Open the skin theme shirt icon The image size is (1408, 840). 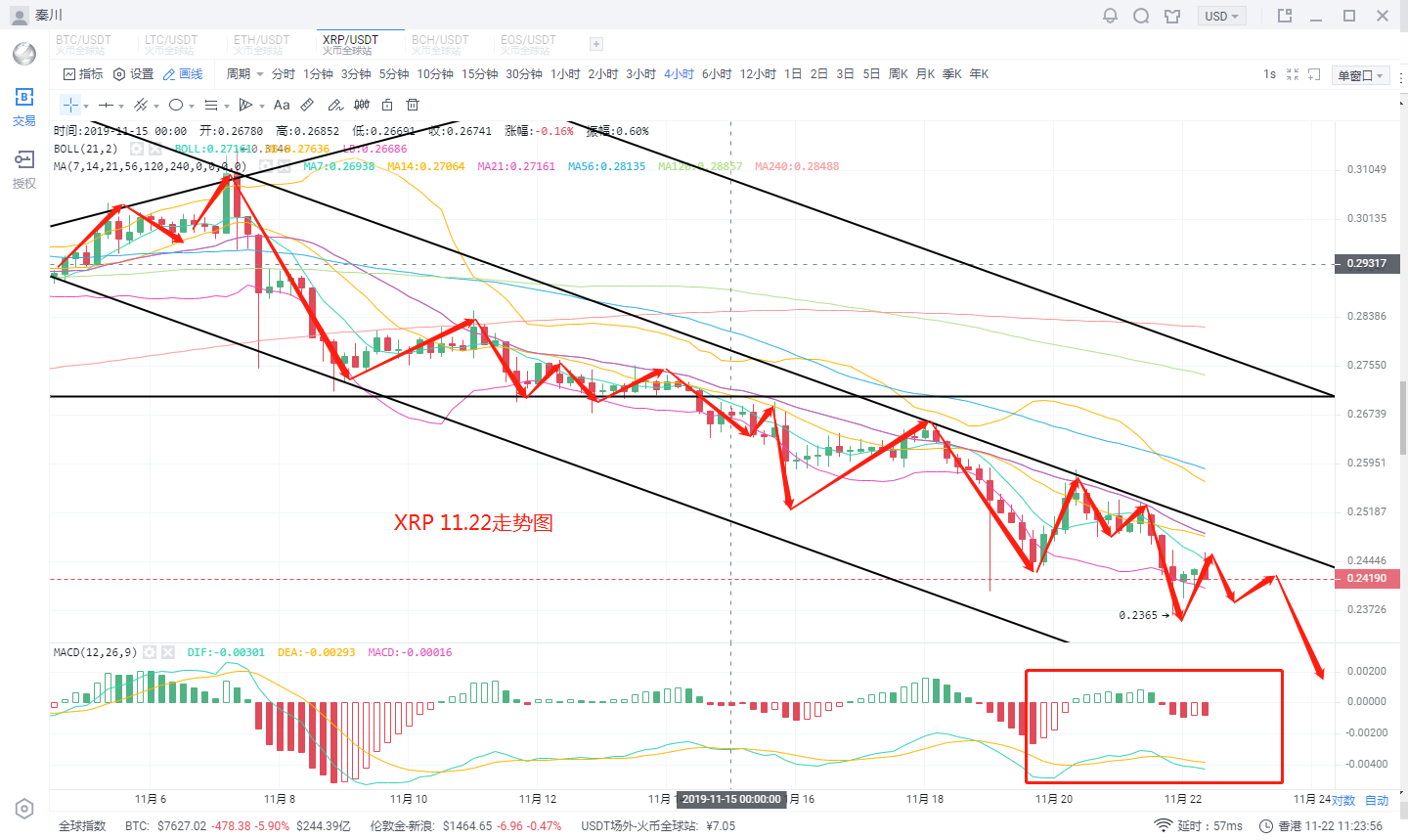tap(1172, 16)
